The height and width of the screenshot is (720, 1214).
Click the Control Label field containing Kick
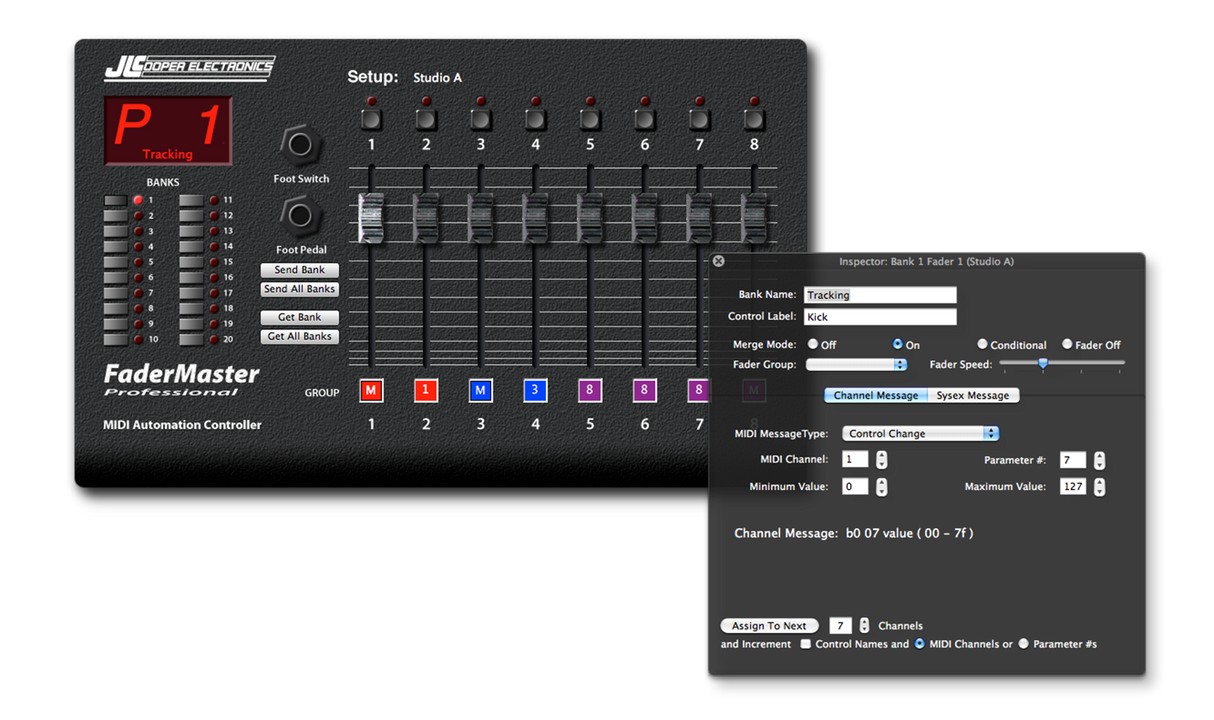880,316
